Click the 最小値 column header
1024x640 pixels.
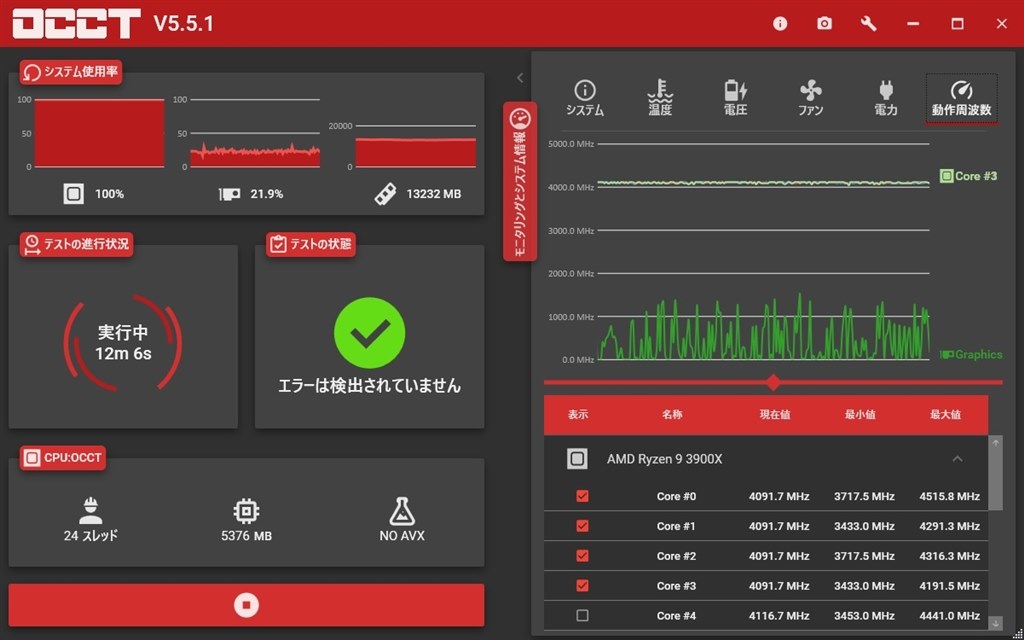point(860,415)
